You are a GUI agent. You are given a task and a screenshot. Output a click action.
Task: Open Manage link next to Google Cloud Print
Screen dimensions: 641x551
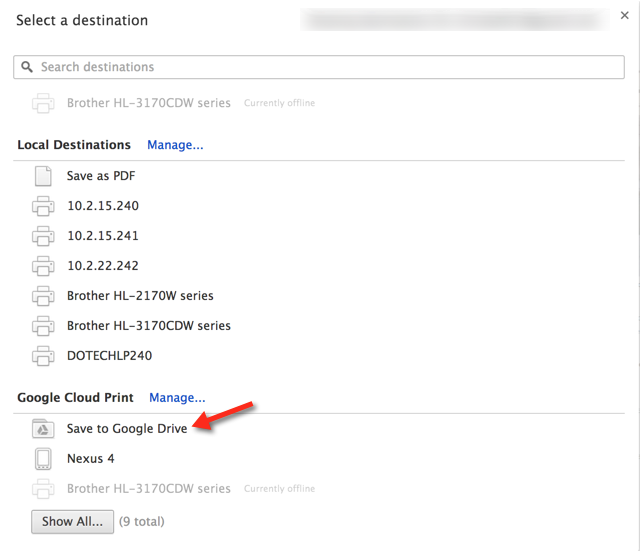pyautogui.click(x=177, y=397)
